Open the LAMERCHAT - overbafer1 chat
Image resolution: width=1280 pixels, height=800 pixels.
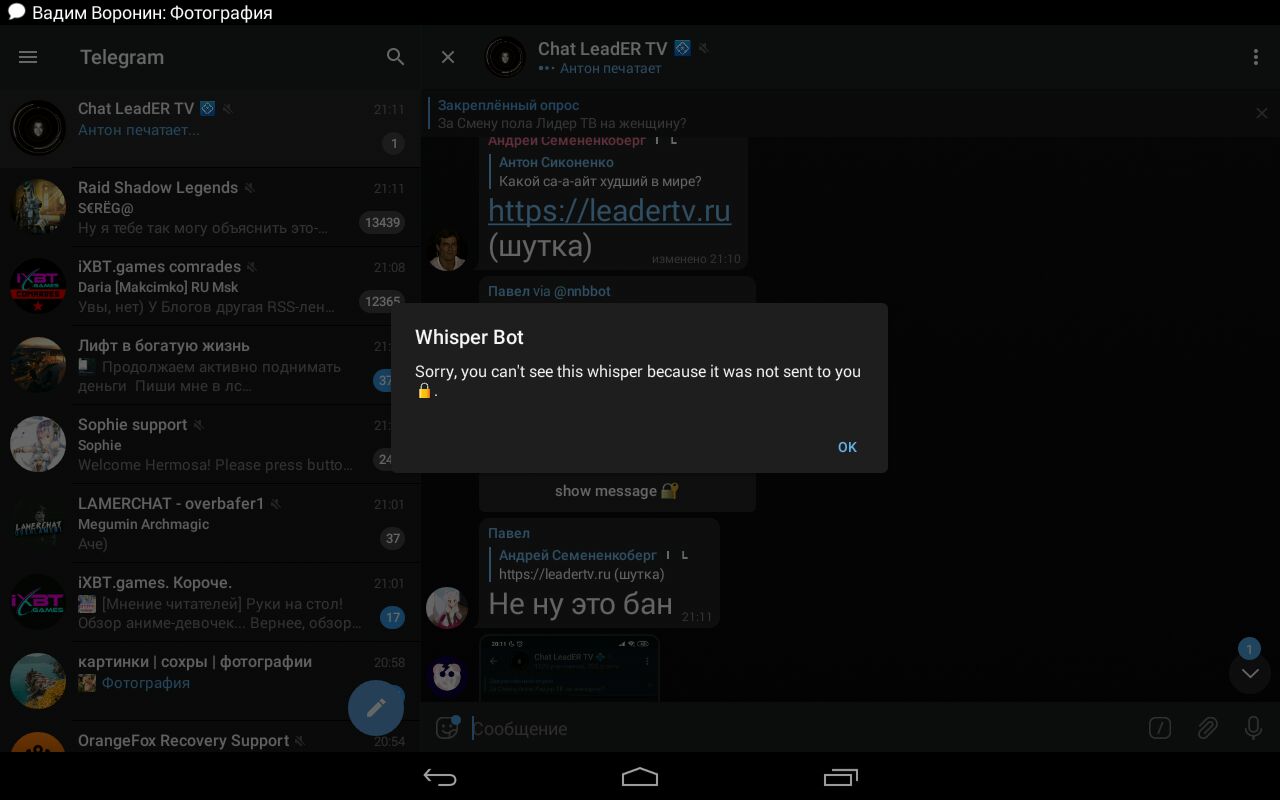pyautogui.click(x=210, y=523)
